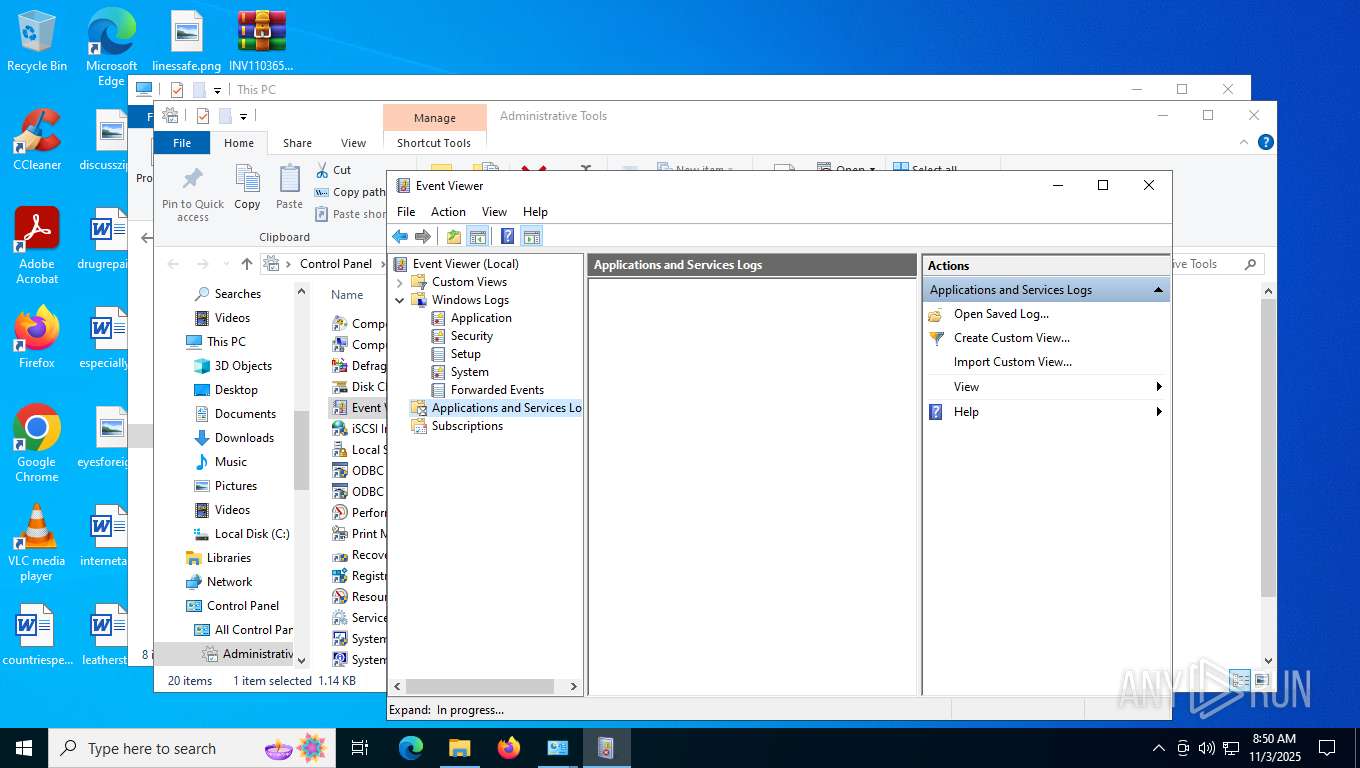Select the Windows Logs folder
Image resolution: width=1360 pixels, height=768 pixels.
click(470, 300)
